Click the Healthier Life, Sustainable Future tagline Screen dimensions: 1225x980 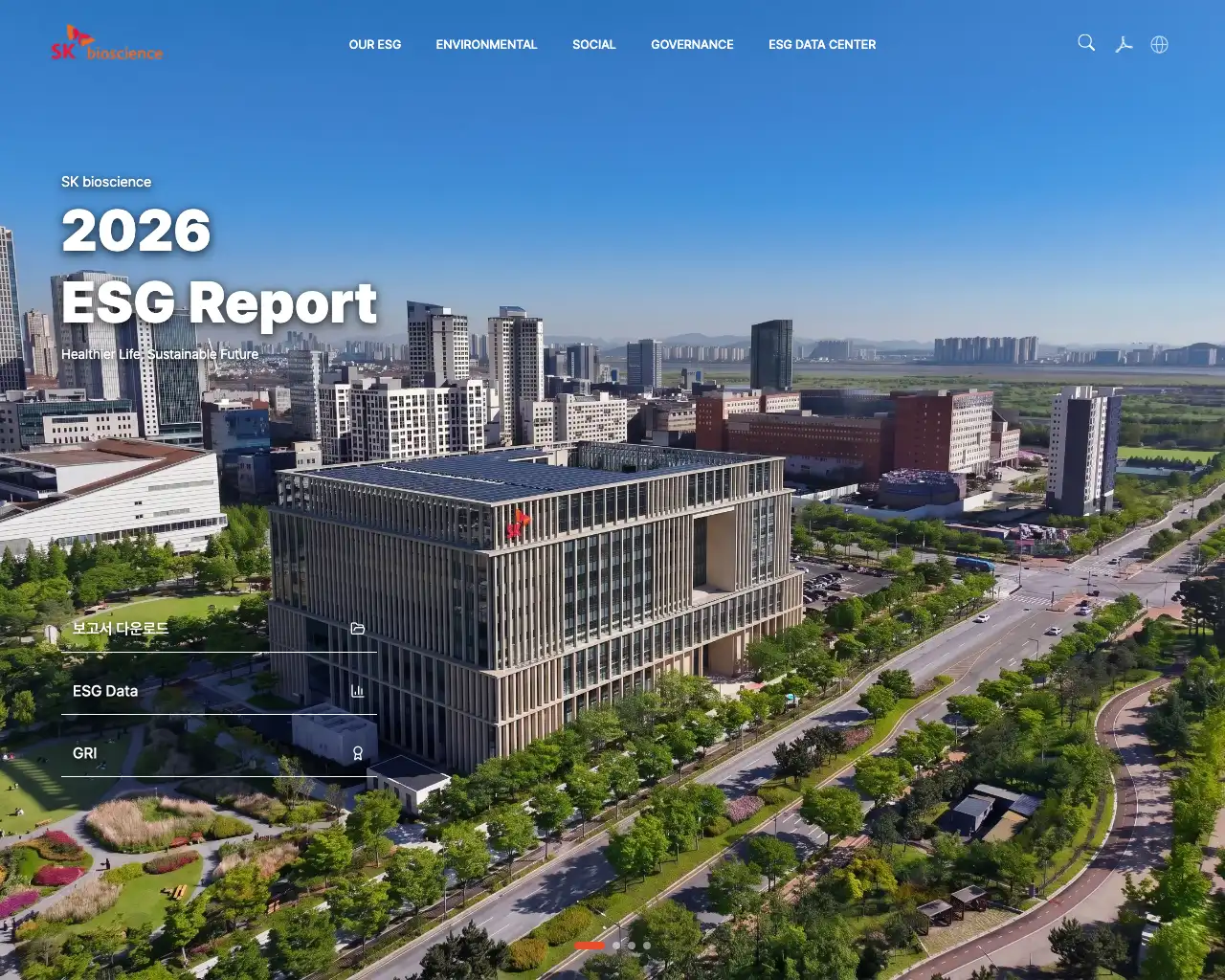click(x=160, y=354)
